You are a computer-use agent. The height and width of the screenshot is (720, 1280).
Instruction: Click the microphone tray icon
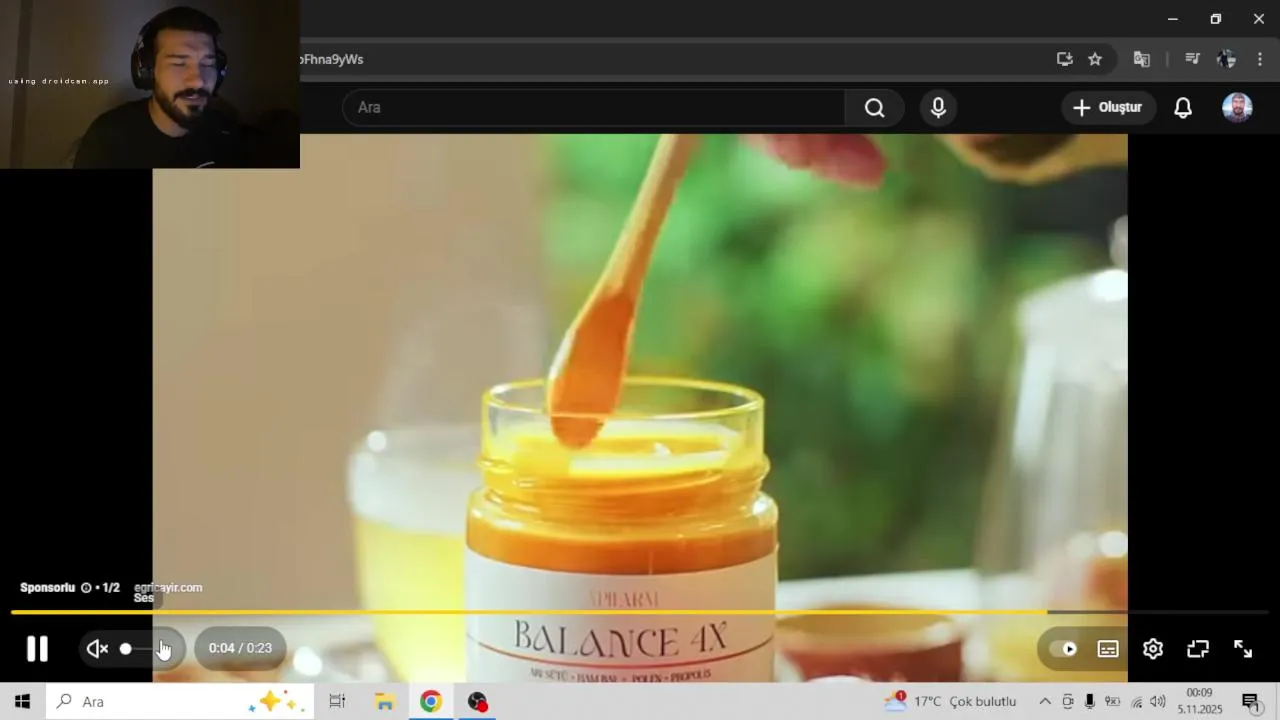pos(1090,702)
